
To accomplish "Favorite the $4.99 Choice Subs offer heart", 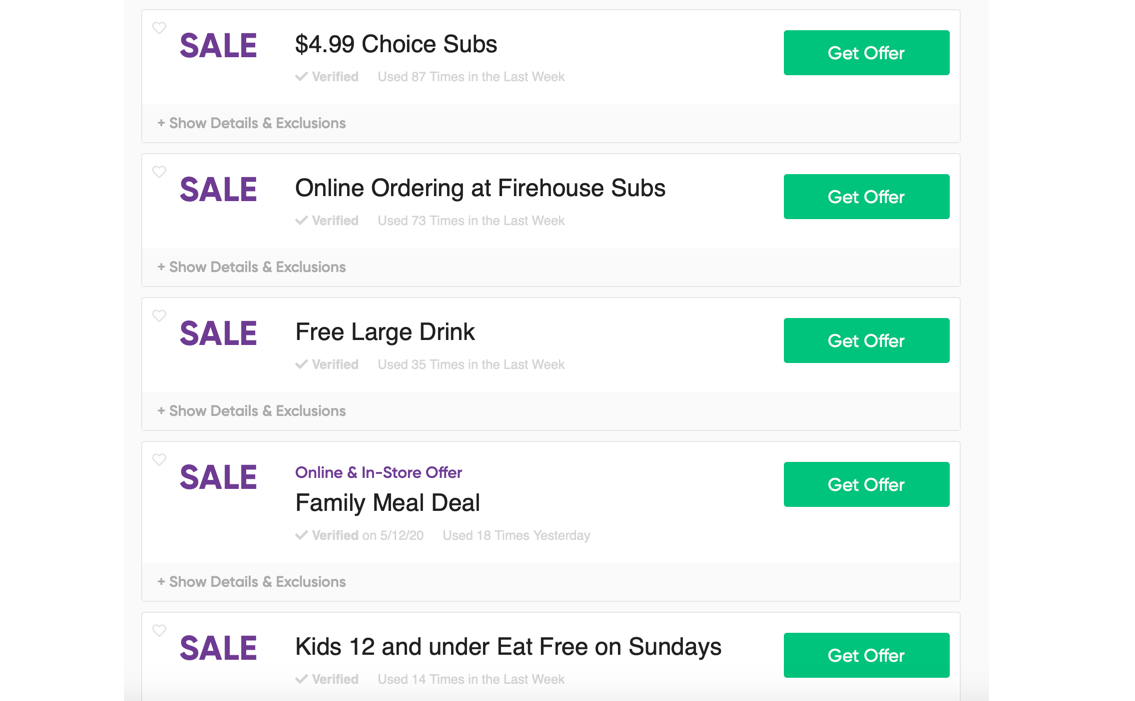I will pyautogui.click(x=159, y=28).
